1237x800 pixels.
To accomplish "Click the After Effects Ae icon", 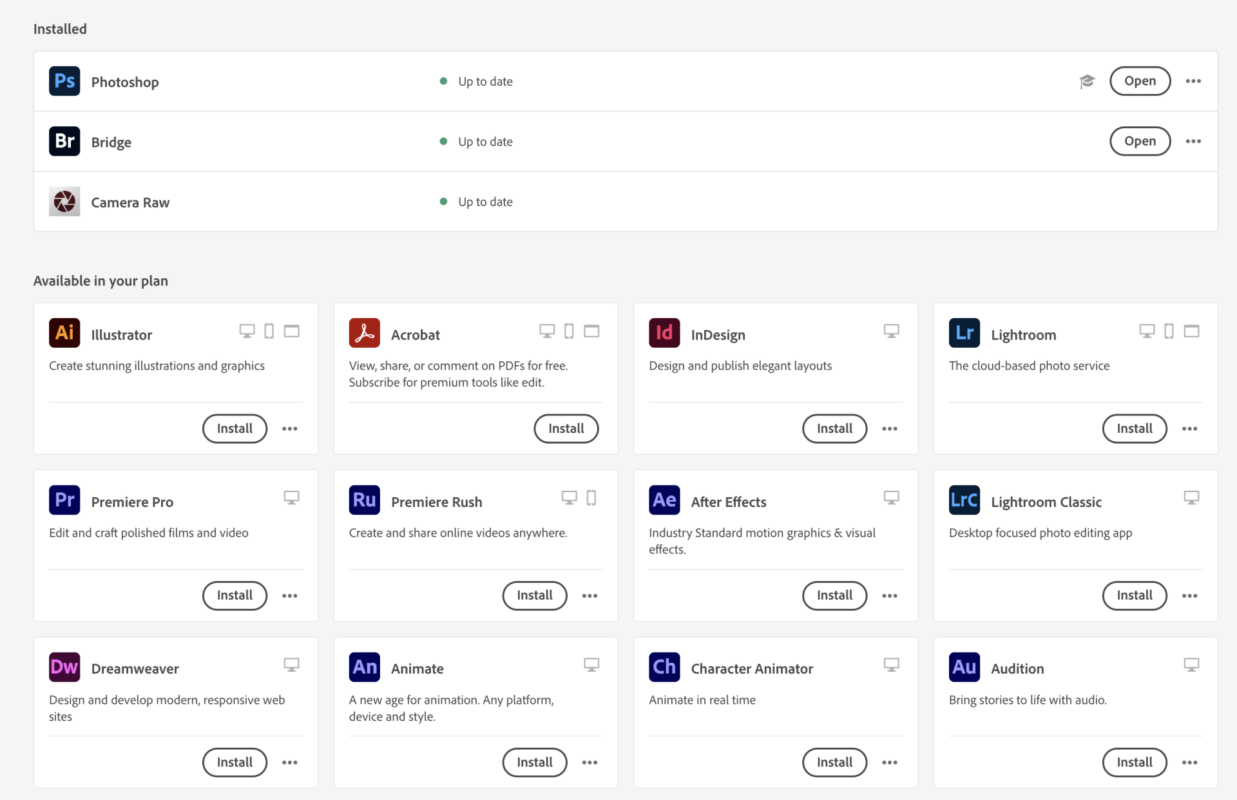I will pos(664,500).
